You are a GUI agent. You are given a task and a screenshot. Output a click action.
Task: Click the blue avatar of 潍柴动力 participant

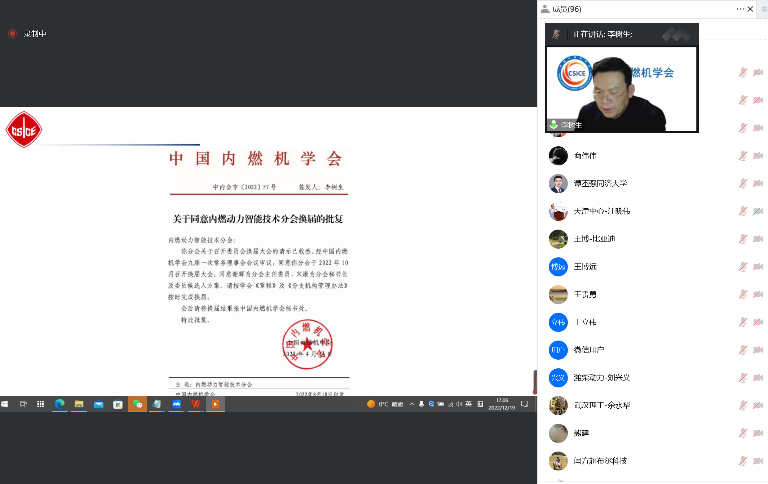coord(558,377)
